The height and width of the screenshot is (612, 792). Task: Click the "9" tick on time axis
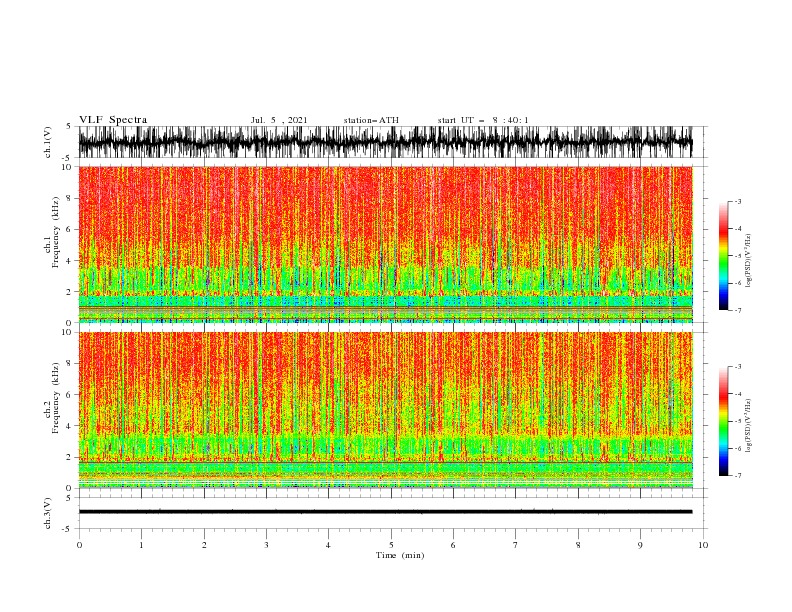[640, 545]
